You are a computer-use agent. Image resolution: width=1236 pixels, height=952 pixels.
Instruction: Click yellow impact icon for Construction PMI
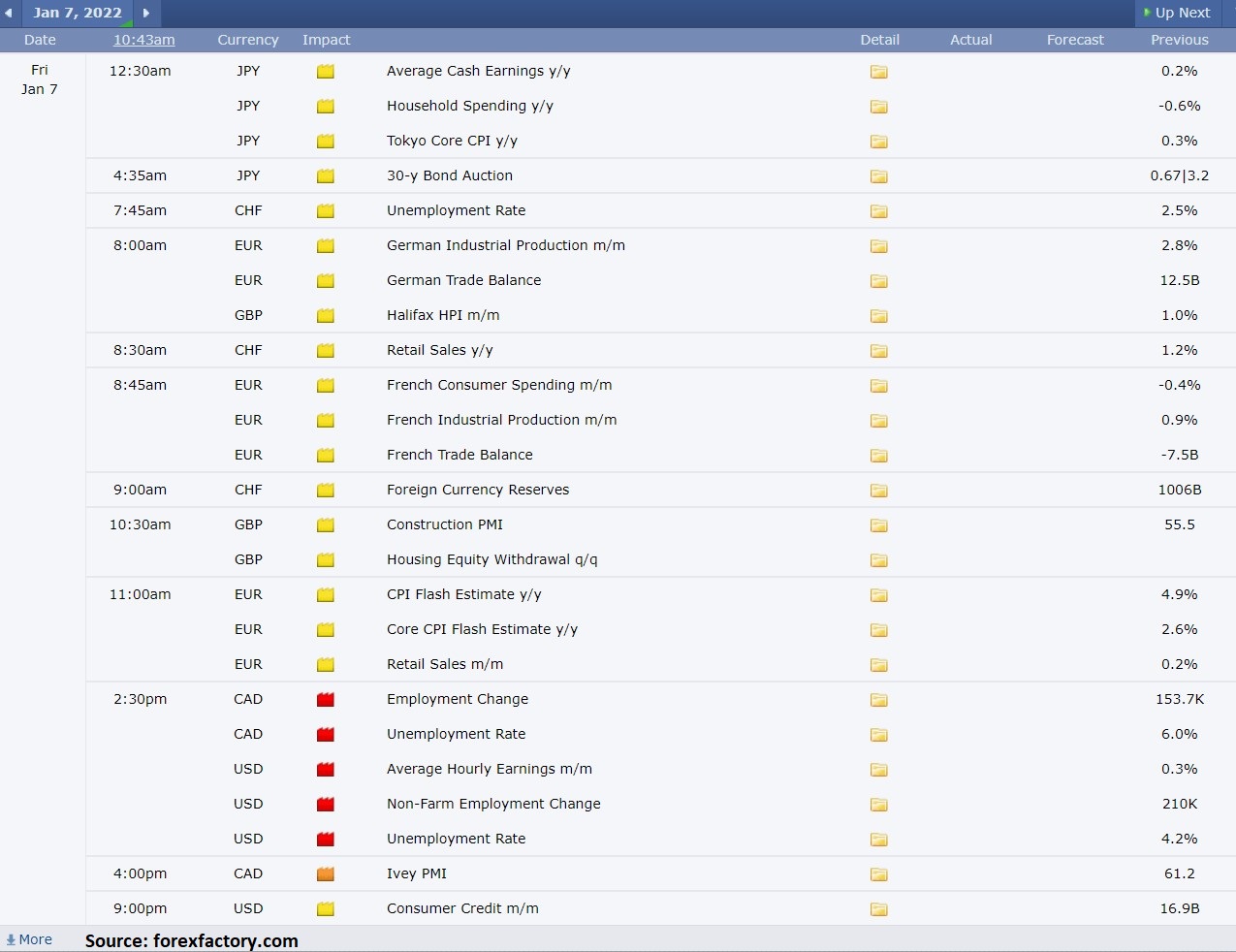[326, 524]
